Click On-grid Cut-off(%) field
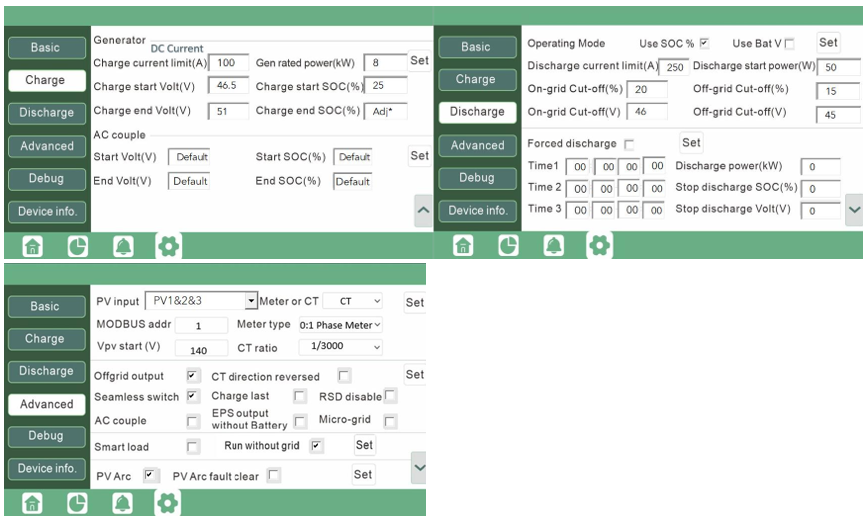Viewport: 867px width, 520px height. tap(647, 89)
